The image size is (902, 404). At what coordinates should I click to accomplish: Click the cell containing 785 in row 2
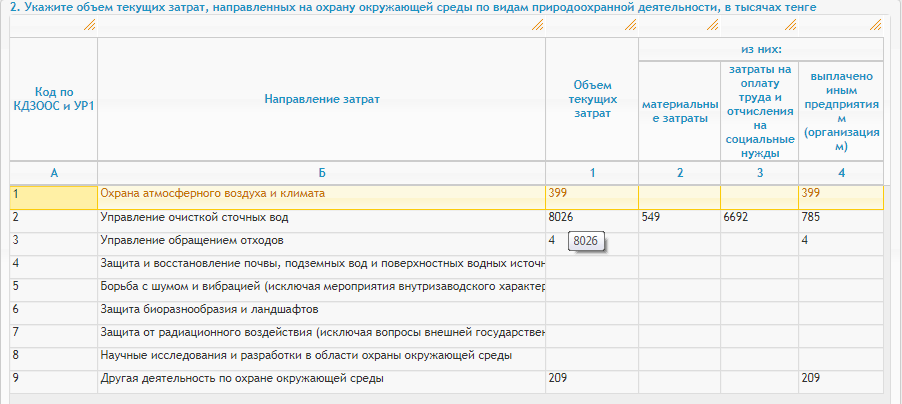tap(839, 216)
